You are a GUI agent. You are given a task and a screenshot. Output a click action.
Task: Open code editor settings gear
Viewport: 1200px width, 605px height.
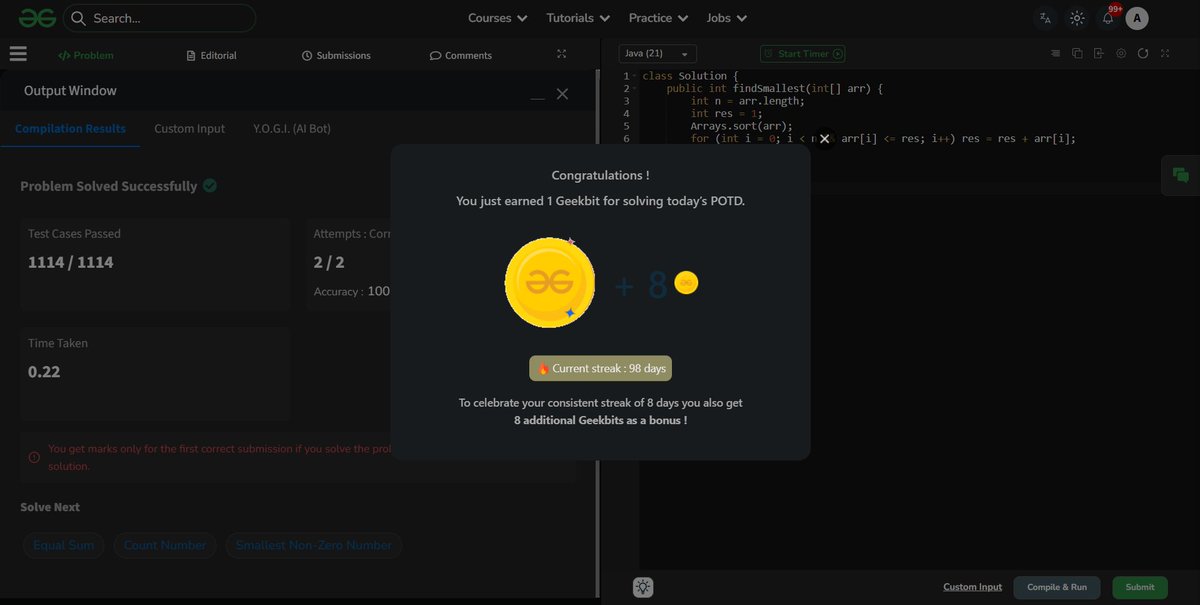(x=1121, y=54)
